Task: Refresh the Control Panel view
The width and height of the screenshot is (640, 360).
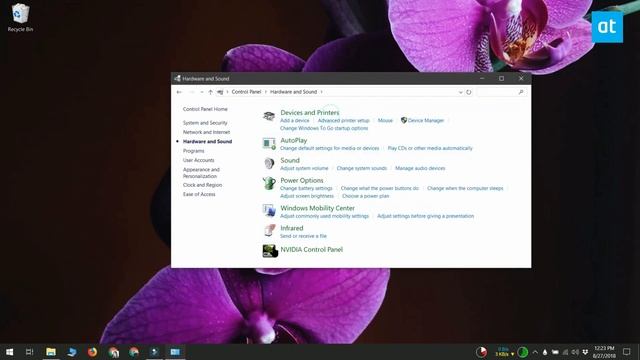Action: click(x=469, y=92)
